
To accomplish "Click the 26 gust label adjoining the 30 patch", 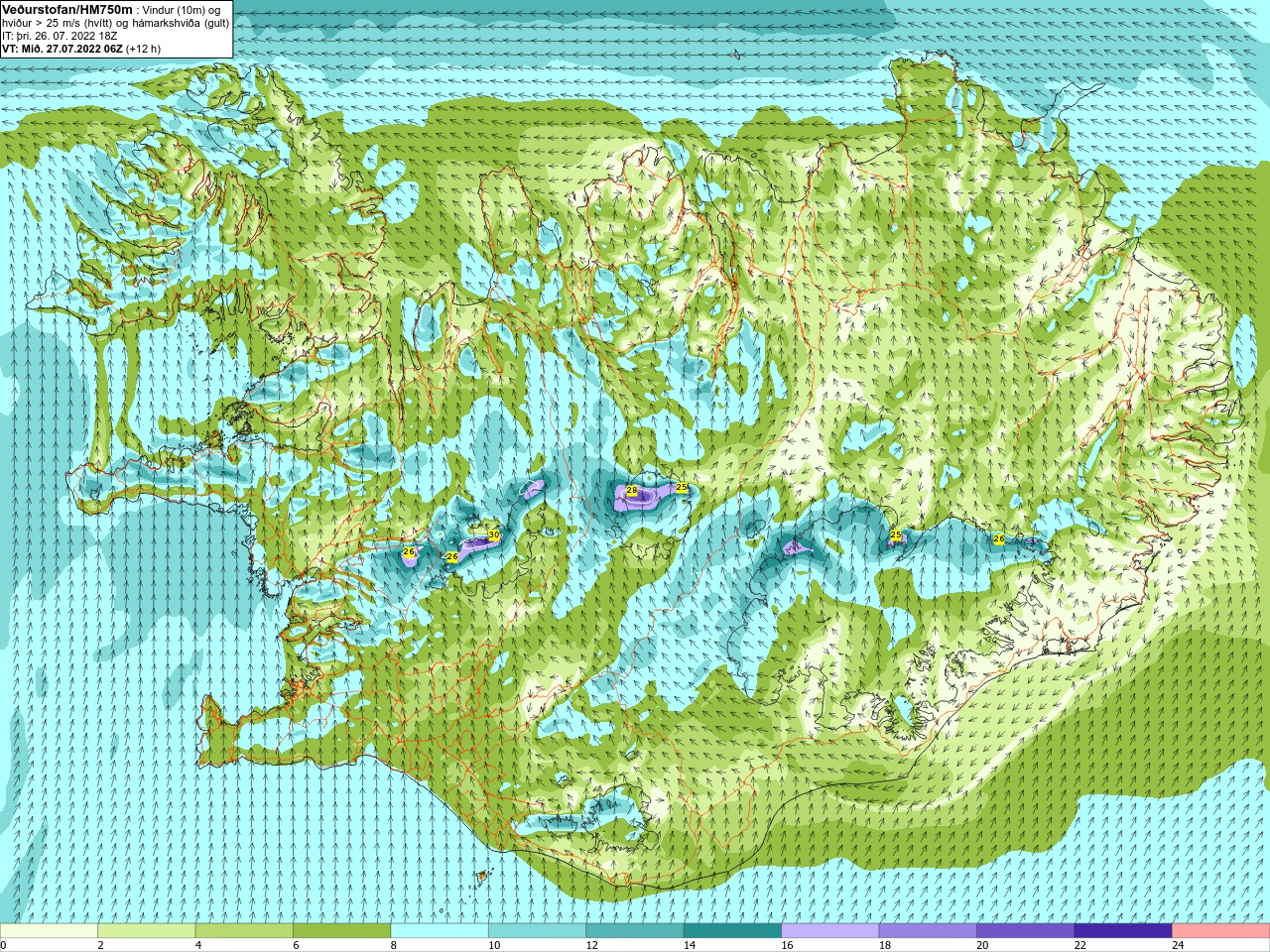I will tap(452, 557).
